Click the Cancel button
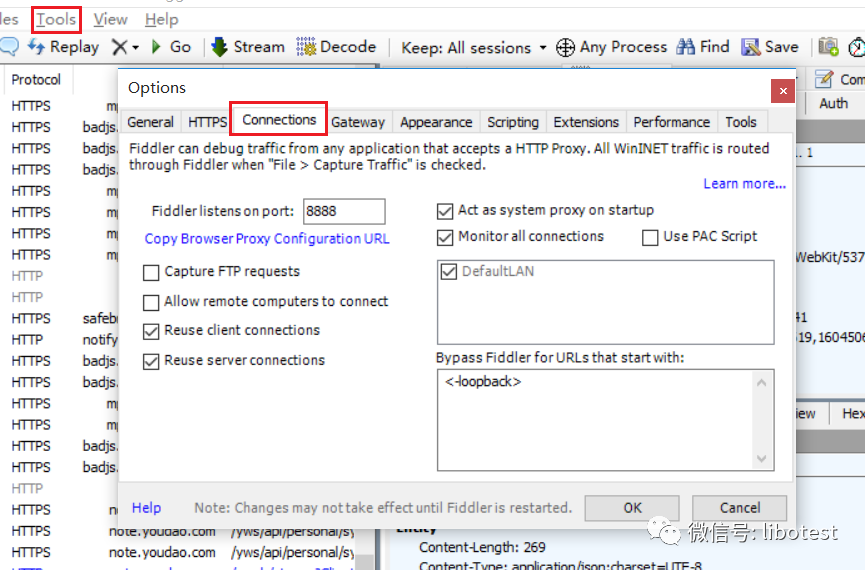Viewport: 865px width, 570px height. (x=739, y=508)
